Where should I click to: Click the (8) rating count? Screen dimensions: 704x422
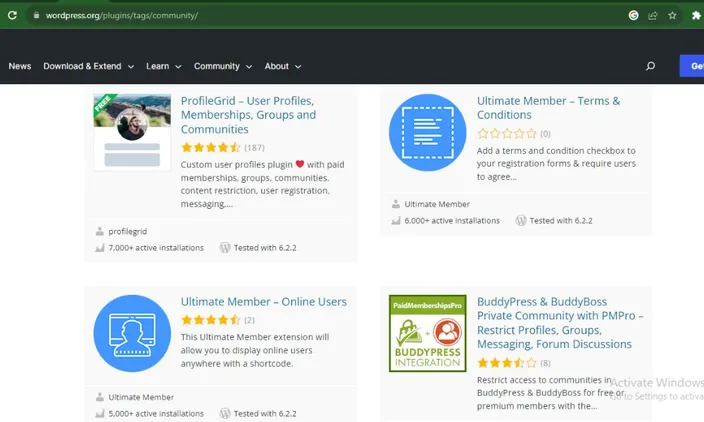(545, 363)
